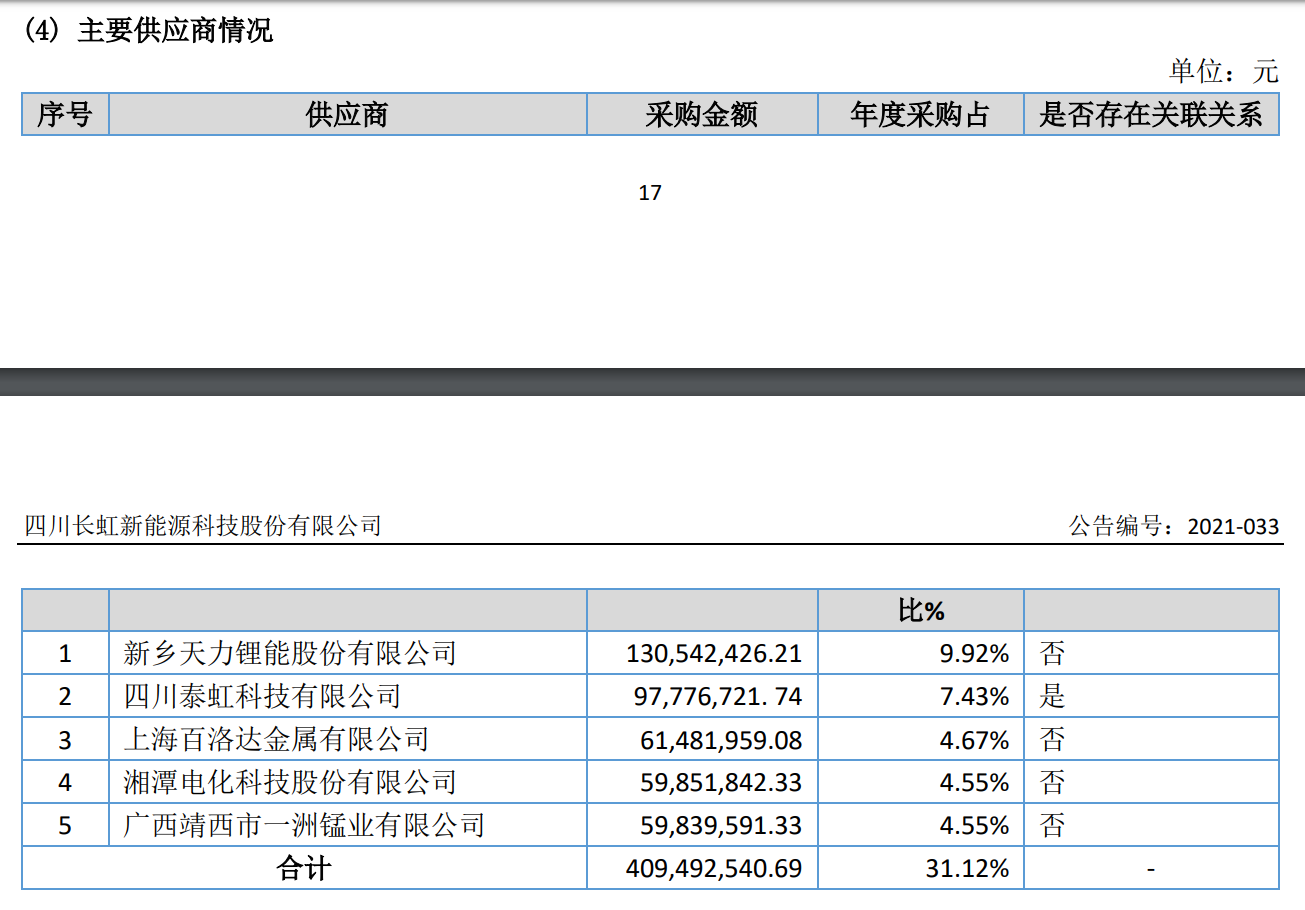
Task: Click "否" in the 广西靖西市一洲锰业 row
Action: [x=1052, y=826]
